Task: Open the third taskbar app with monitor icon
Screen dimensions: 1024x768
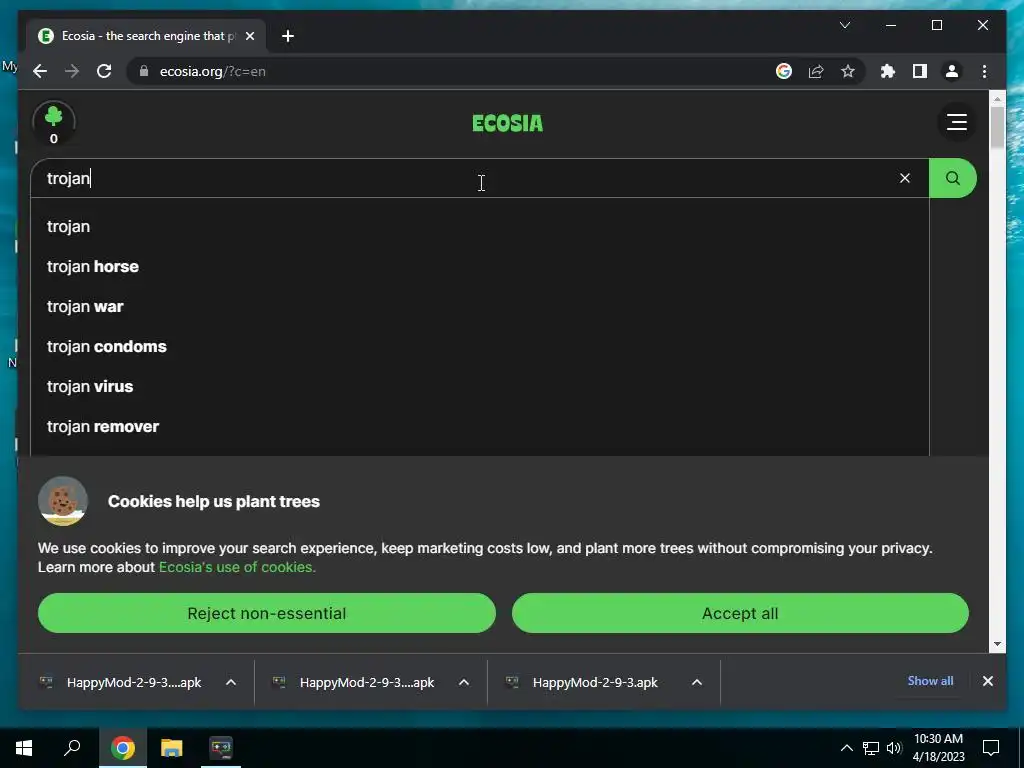Action: 221,747
